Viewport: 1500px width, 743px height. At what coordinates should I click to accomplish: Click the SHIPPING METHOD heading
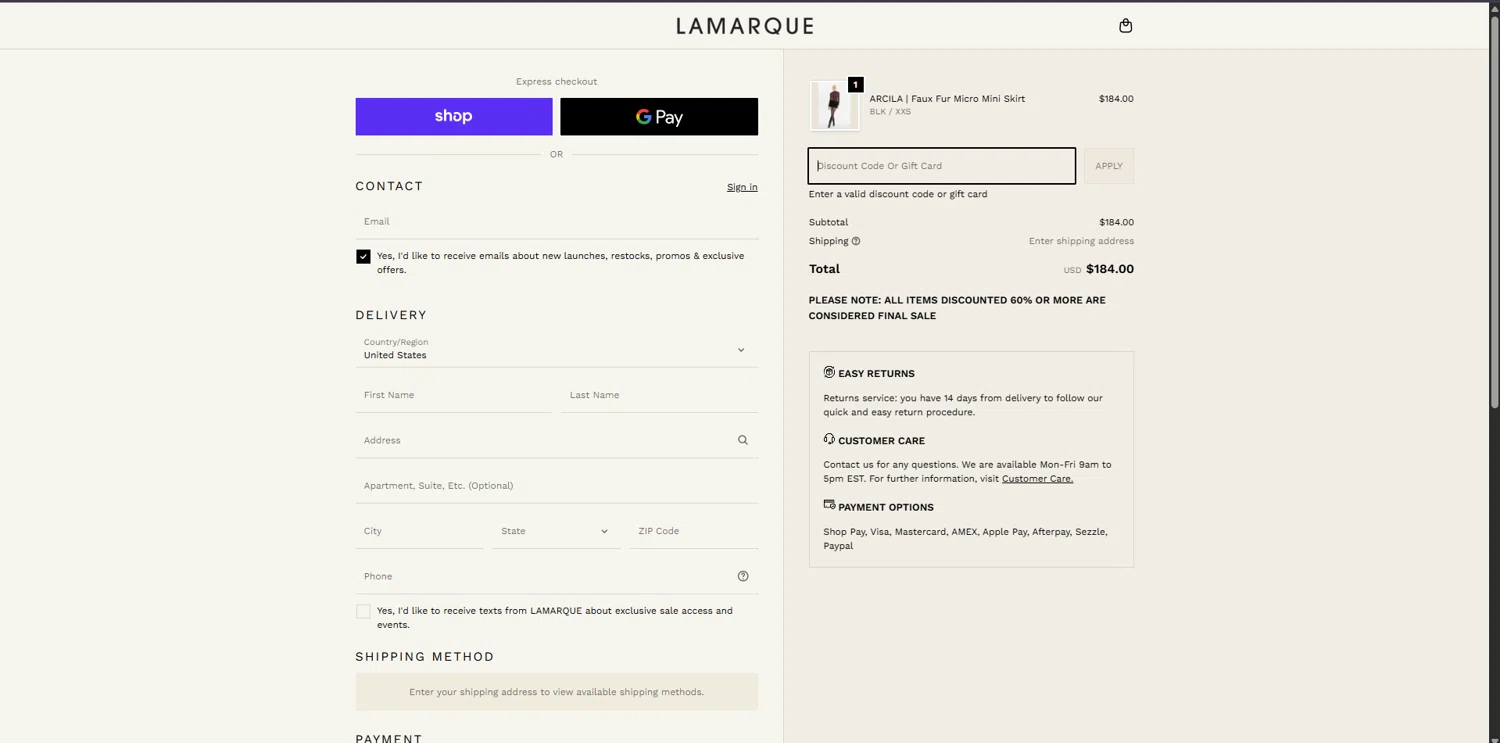point(425,657)
